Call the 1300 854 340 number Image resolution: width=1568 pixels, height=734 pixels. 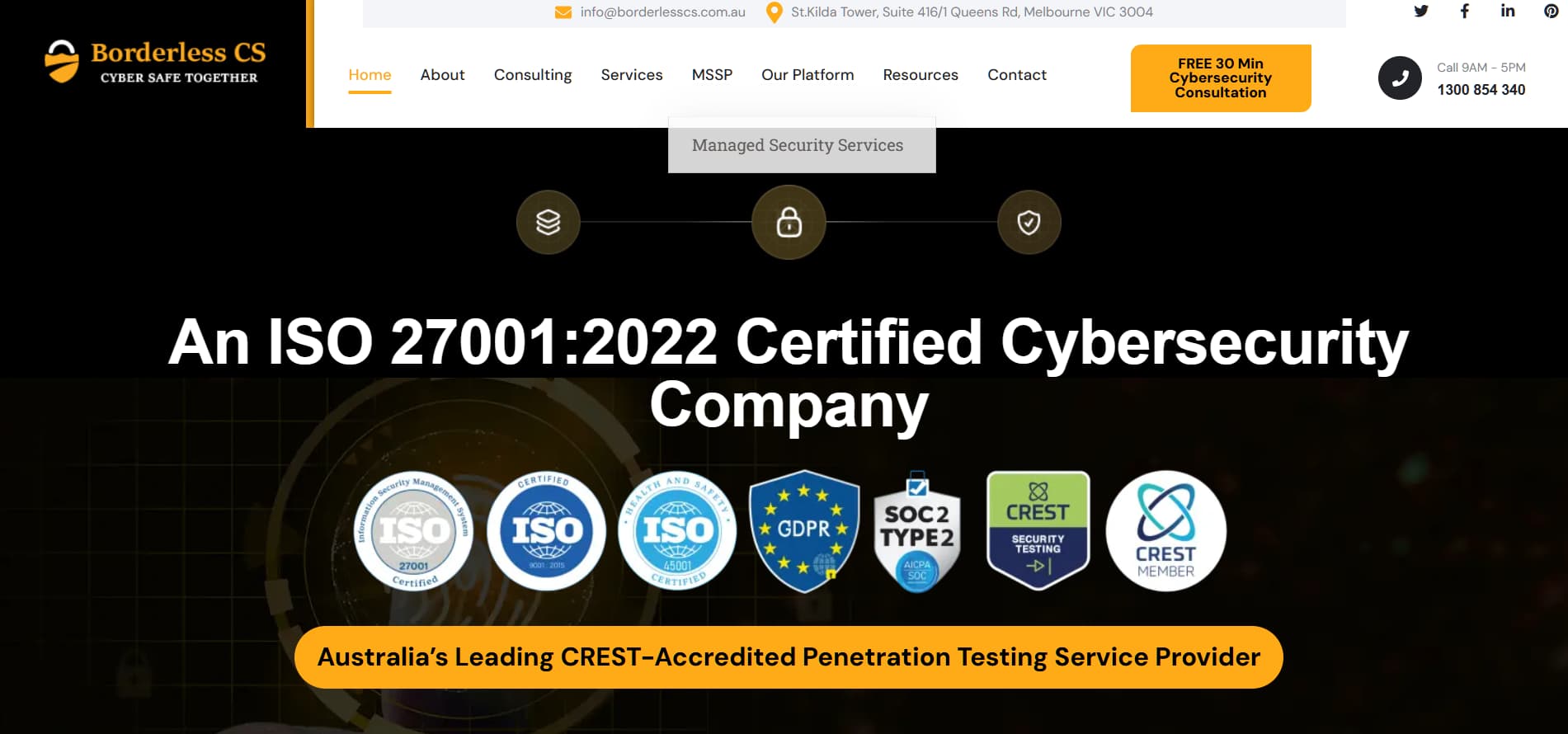pyautogui.click(x=1481, y=90)
